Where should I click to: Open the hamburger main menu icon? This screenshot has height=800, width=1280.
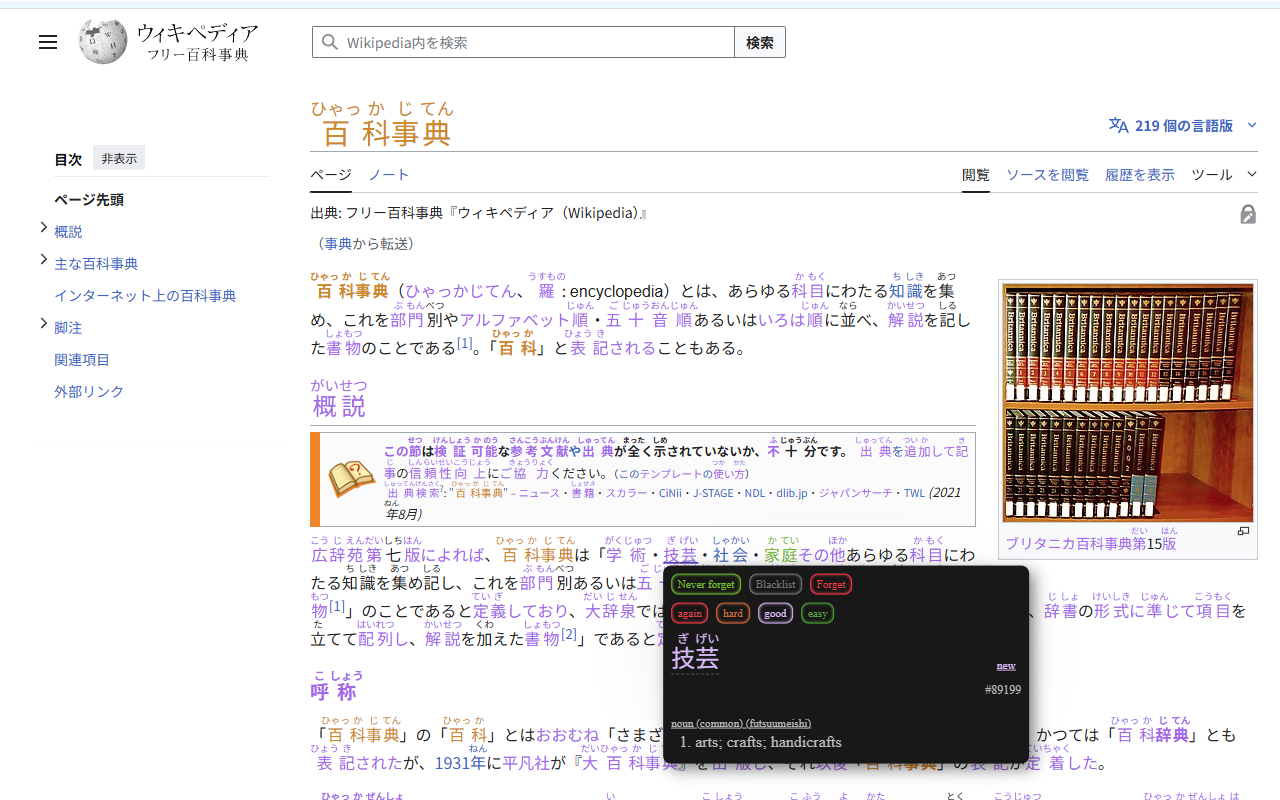tap(48, 42)
